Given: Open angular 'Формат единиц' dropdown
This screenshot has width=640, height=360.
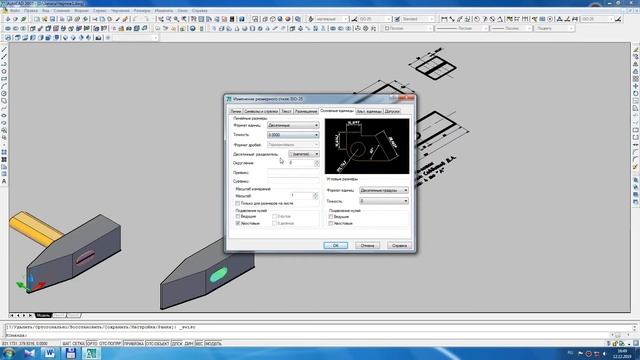Looking at the screenshot, I should point(384,190).
